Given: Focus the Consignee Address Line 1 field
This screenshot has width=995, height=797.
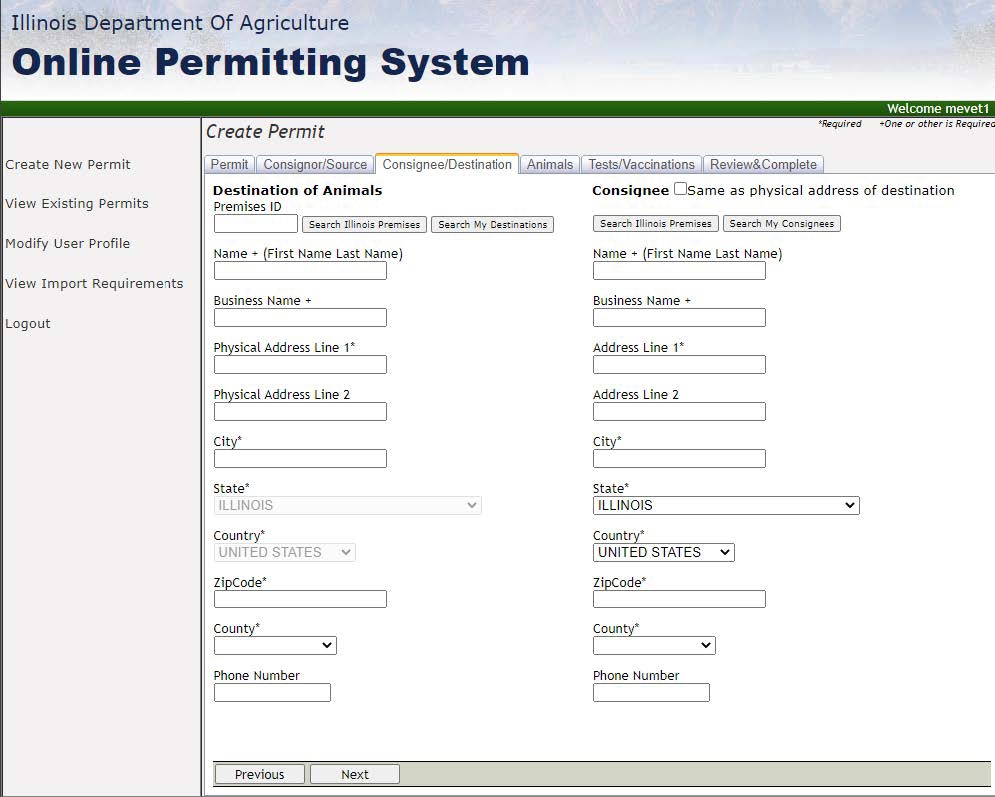Looking at the screenshot, I should click(x=679, y=365).
